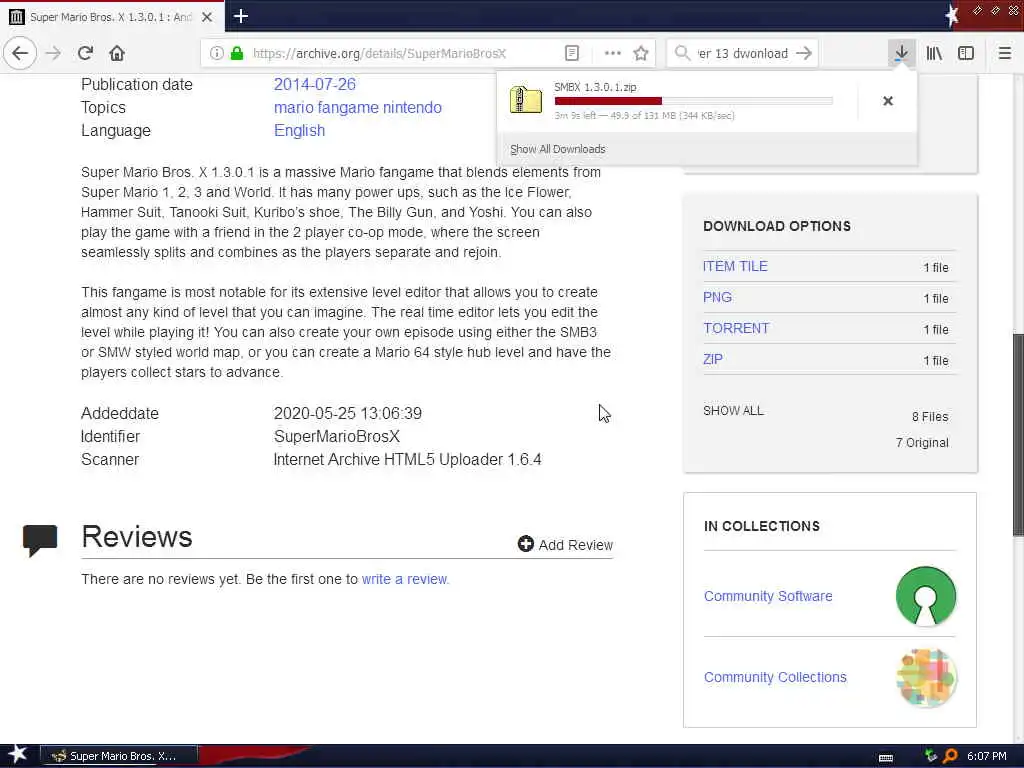Expand SHOW ALL download files
Viewport: 1024px width, 768px height.
click(x=733, y=410)
